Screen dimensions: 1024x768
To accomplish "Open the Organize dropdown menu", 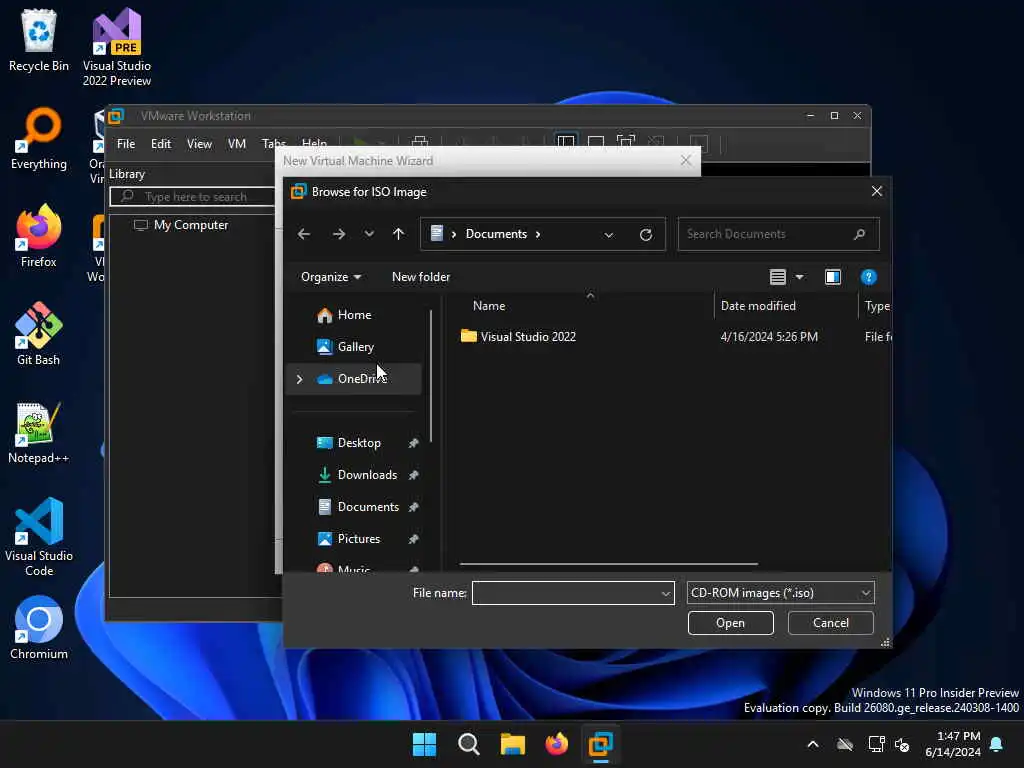I will 330,277.
